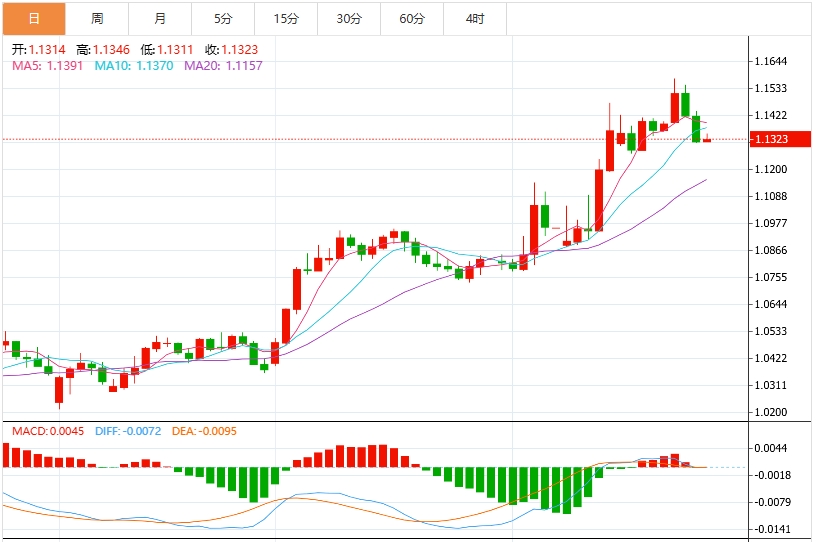Click the 1.1088 price axis label
The height and width of the screenshot is (542, 818).
[x=771, y=196]
